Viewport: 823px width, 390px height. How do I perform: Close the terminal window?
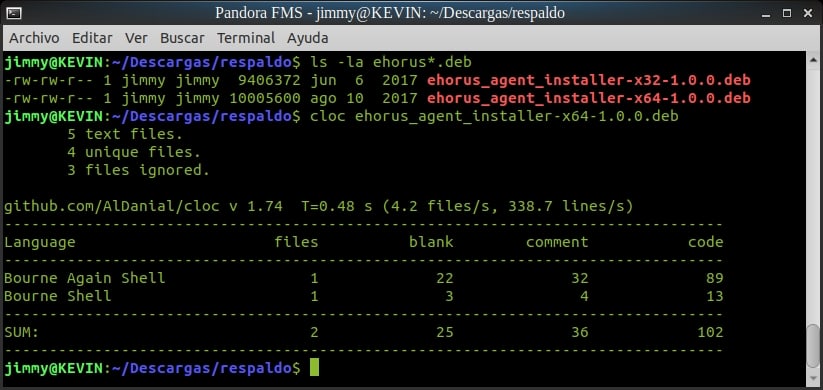808,13
